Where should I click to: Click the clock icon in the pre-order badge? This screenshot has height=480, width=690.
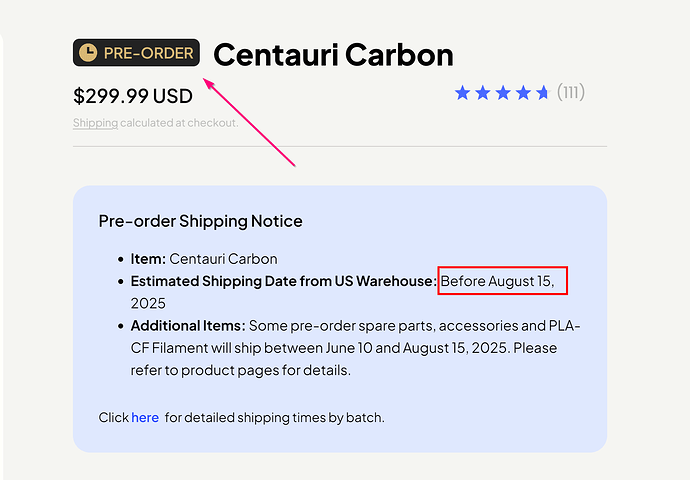[x=88, y=53]
